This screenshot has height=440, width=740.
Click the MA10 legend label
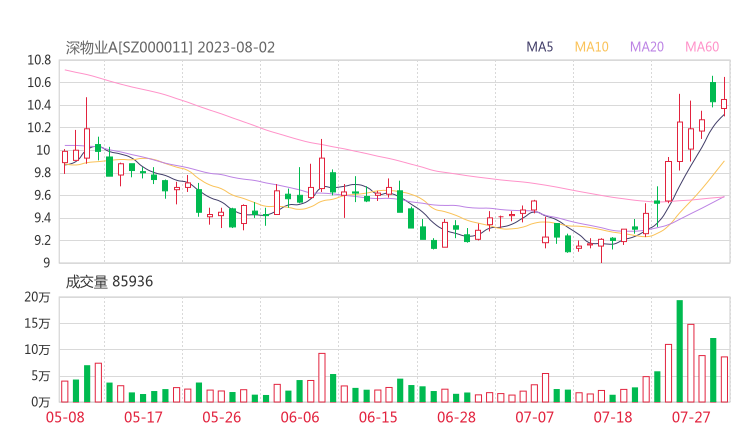tap(591, 47)
